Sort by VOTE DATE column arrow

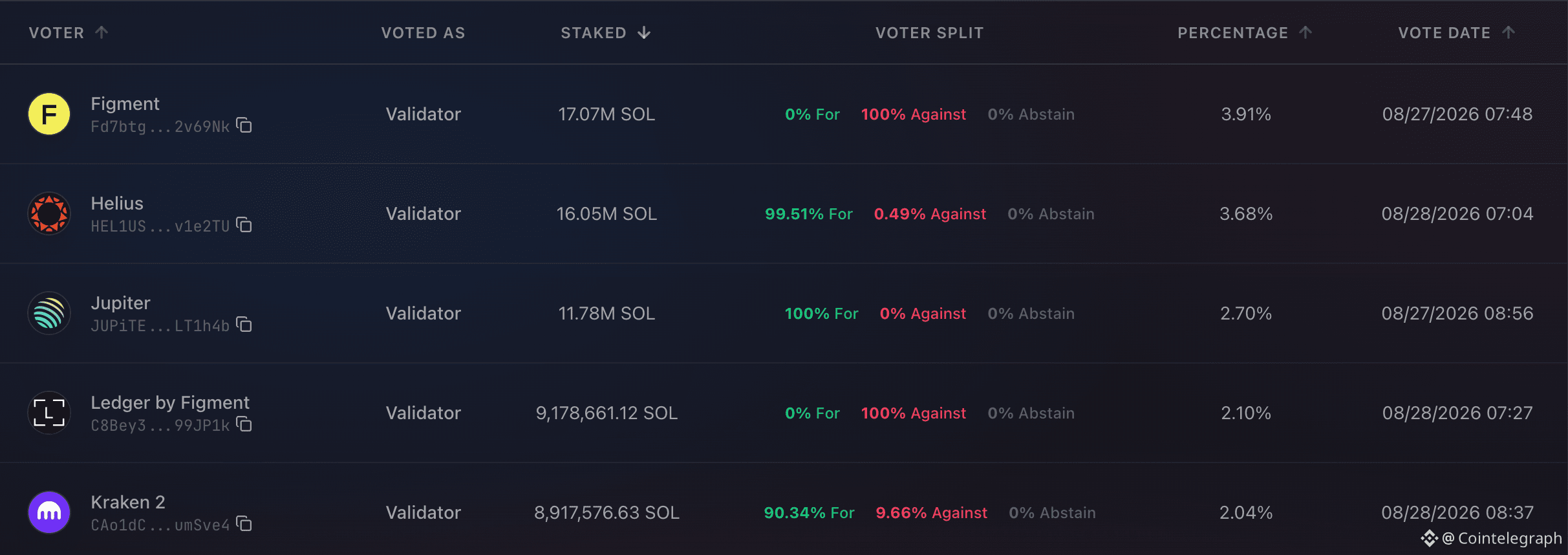click(1509, 32)
